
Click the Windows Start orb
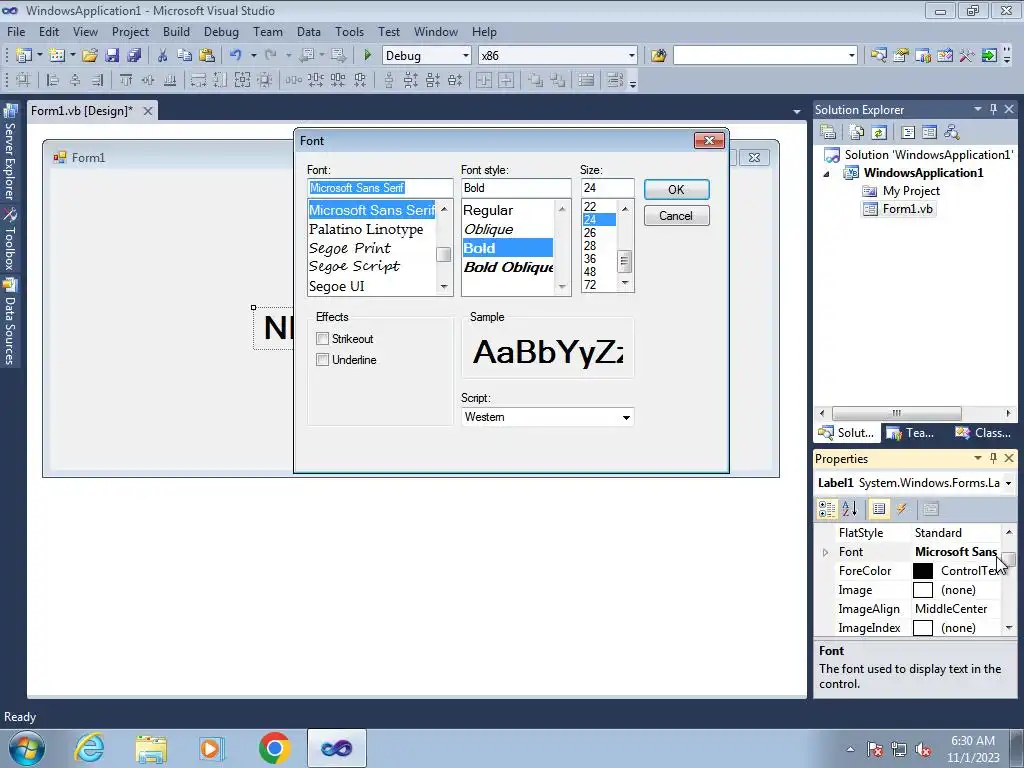pos(27,748)
